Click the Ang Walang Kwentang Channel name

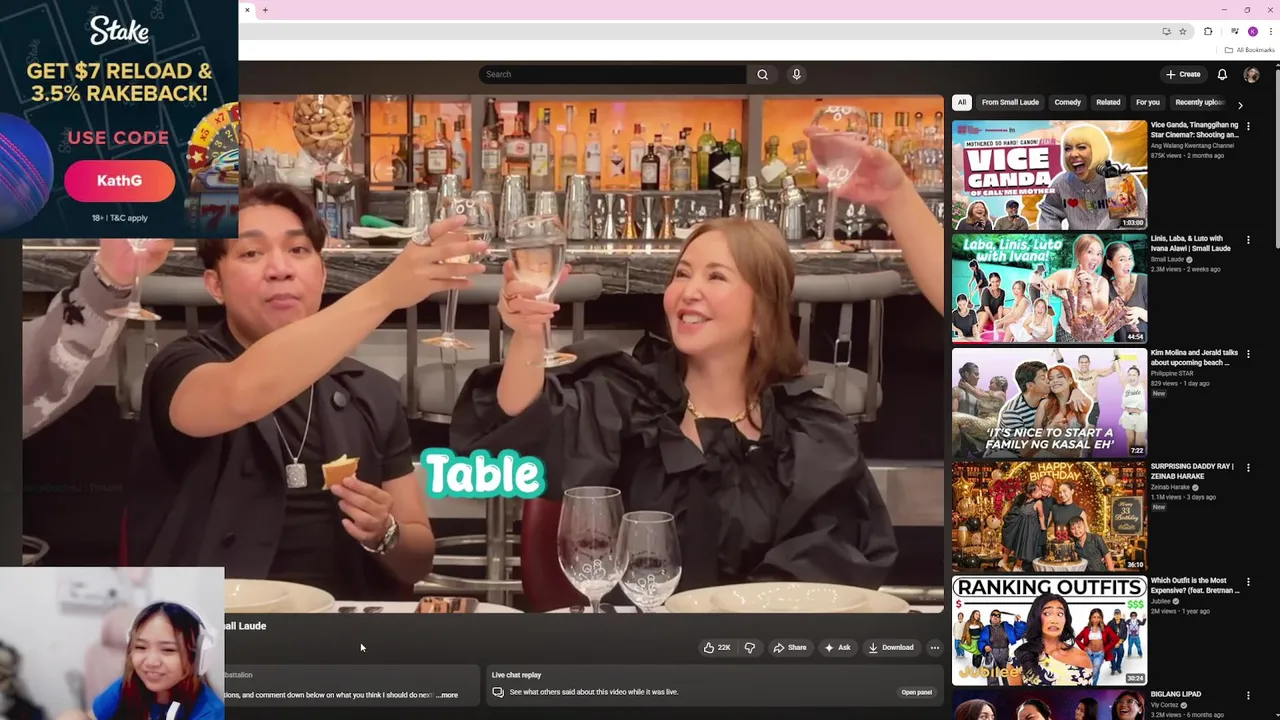point(1192,145)
